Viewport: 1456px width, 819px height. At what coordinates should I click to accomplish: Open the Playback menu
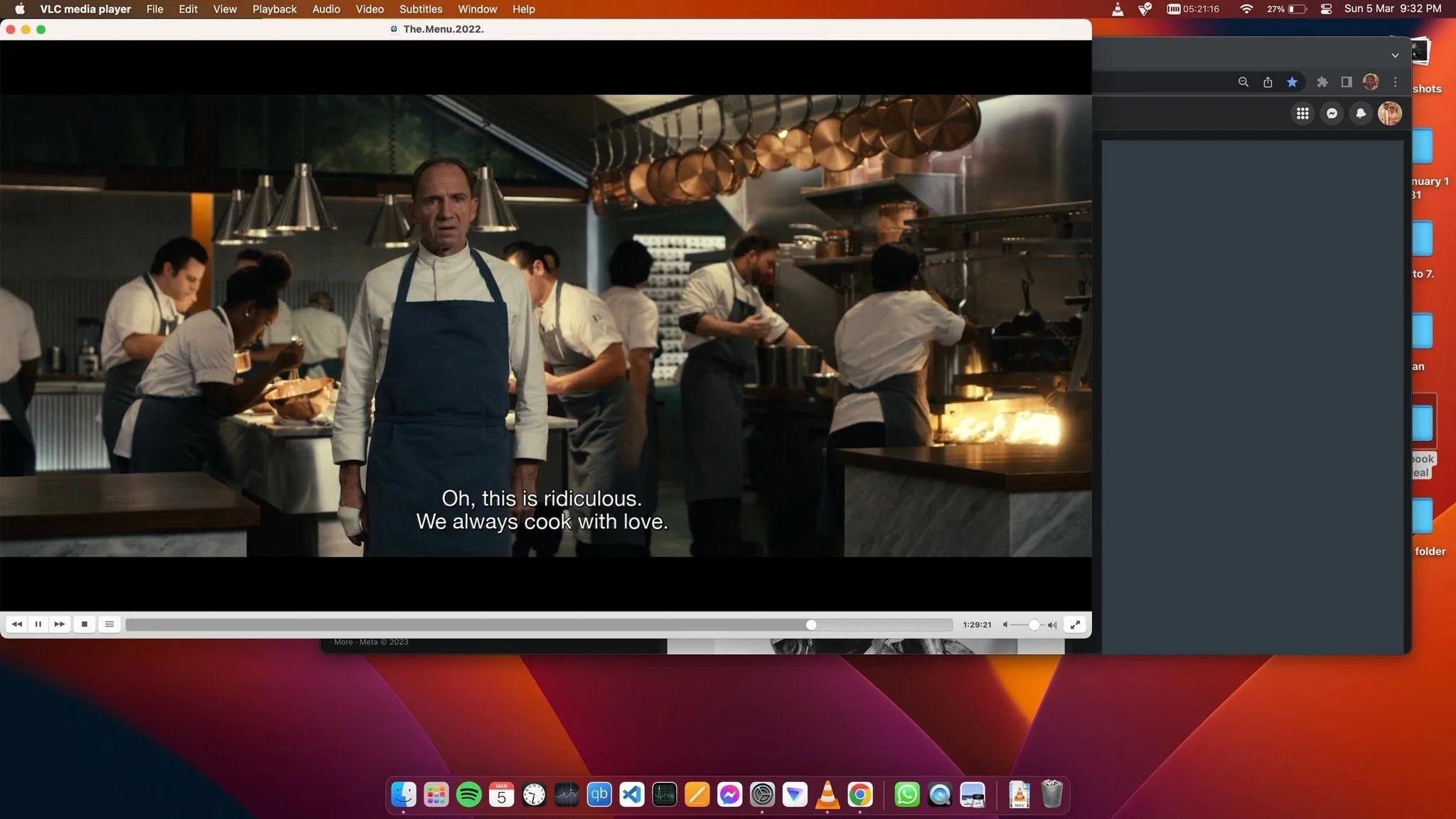click(x=274, y=9)
